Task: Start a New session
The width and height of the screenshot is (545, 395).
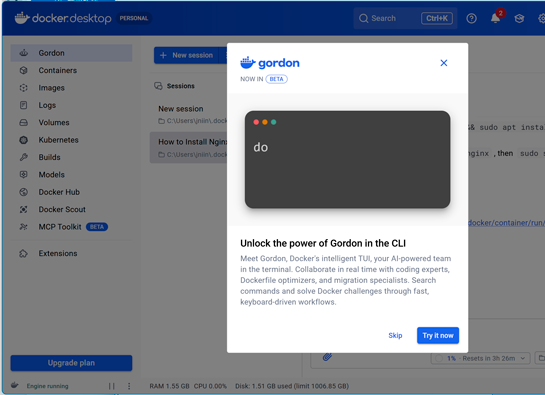Action: tap(186, 55)
